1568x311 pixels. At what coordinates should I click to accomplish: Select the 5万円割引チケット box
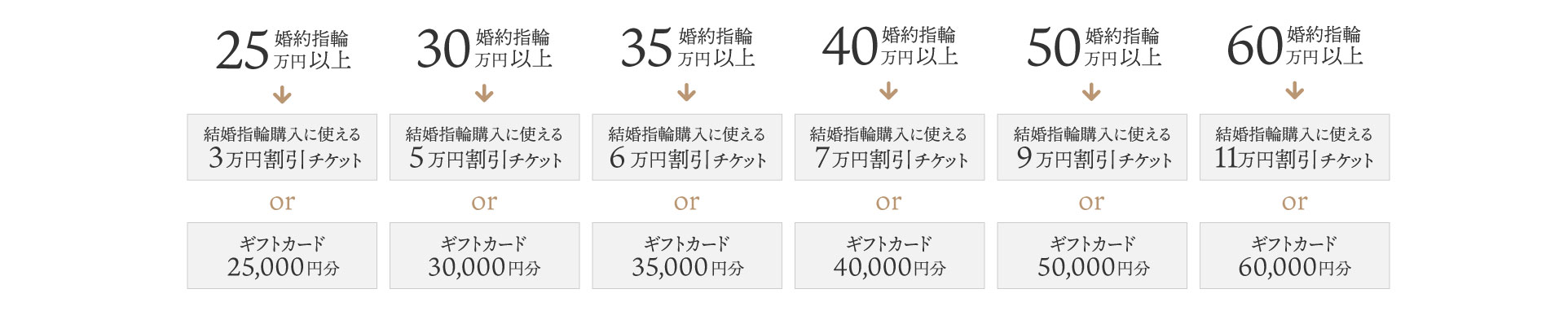(484, 147)
